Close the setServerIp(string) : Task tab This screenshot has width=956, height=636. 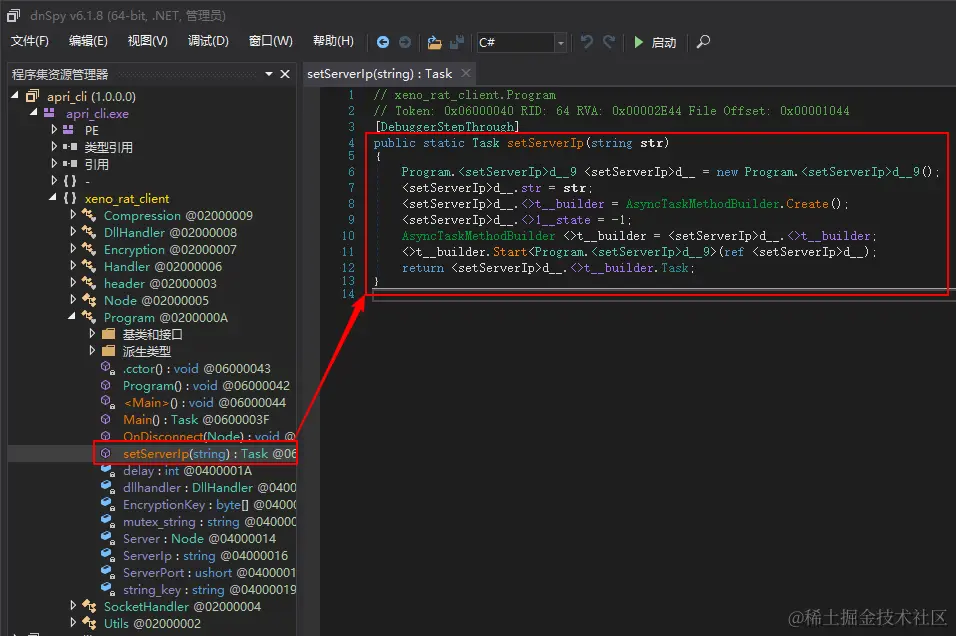point(466,73)
